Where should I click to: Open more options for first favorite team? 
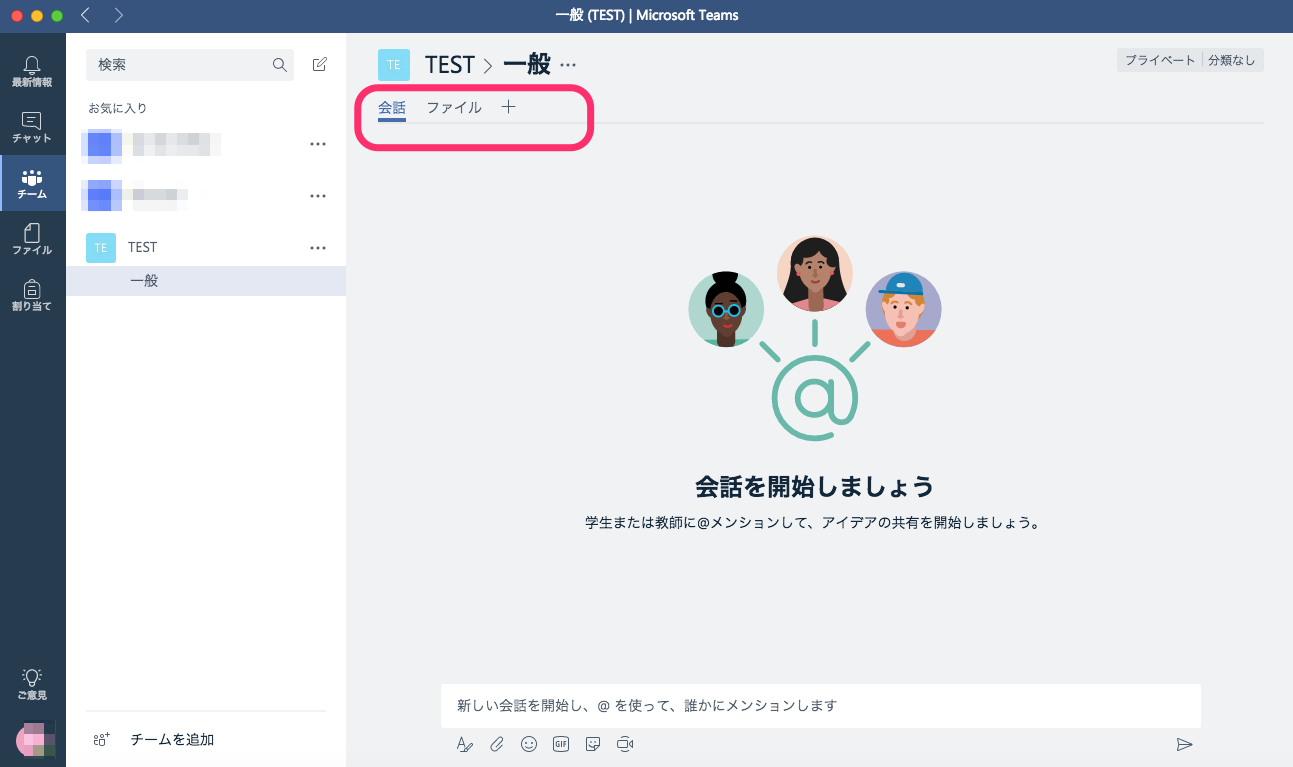tap(318, 144)
